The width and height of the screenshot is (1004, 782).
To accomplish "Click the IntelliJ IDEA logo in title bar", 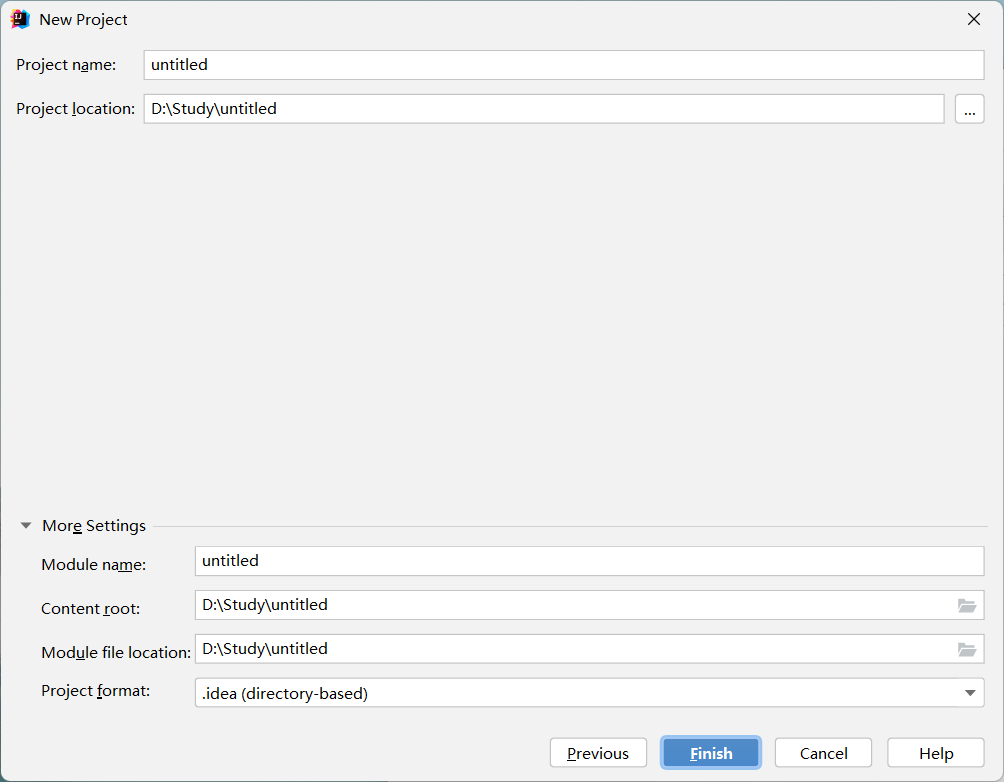I will 20,19.
